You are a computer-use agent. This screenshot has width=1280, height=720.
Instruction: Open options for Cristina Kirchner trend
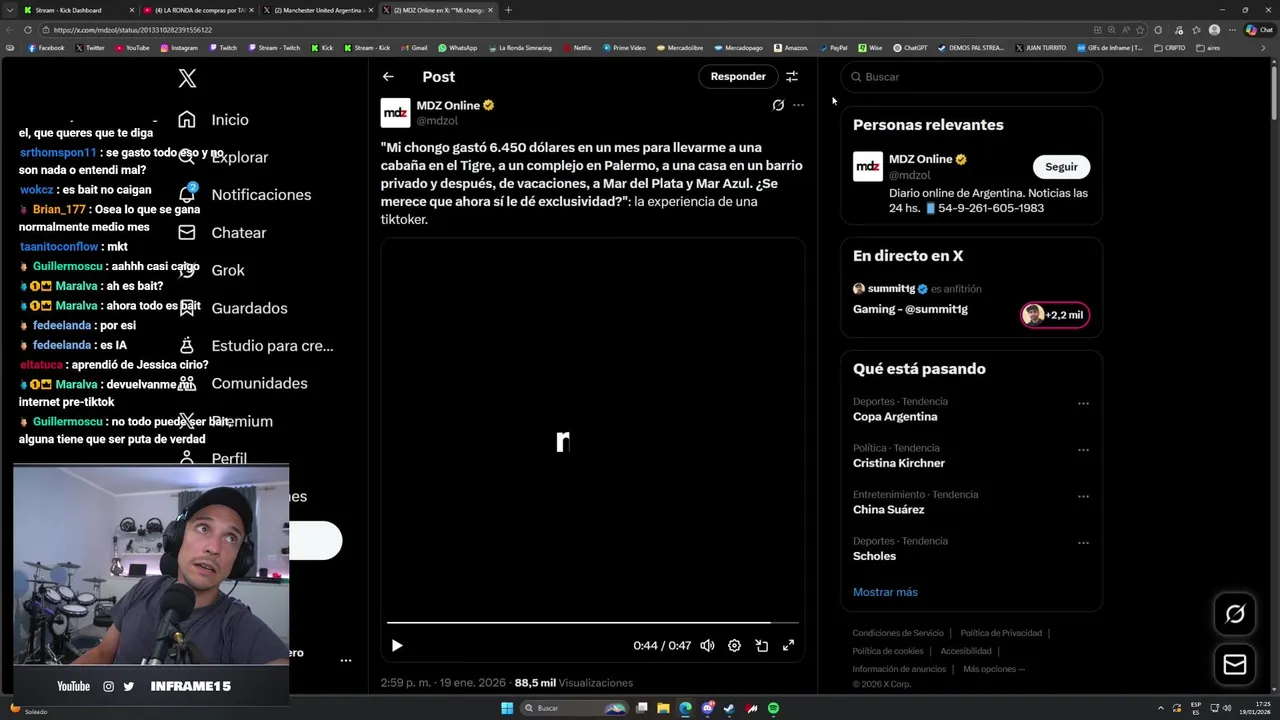pos(1083,450)
